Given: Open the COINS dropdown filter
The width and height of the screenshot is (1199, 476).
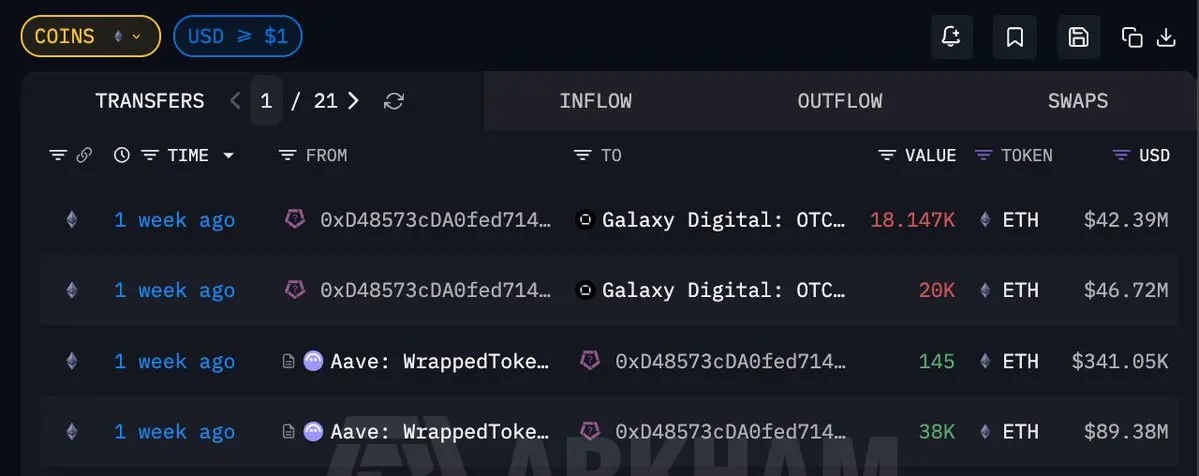Looking at the screenshot, I should (90, 37).
